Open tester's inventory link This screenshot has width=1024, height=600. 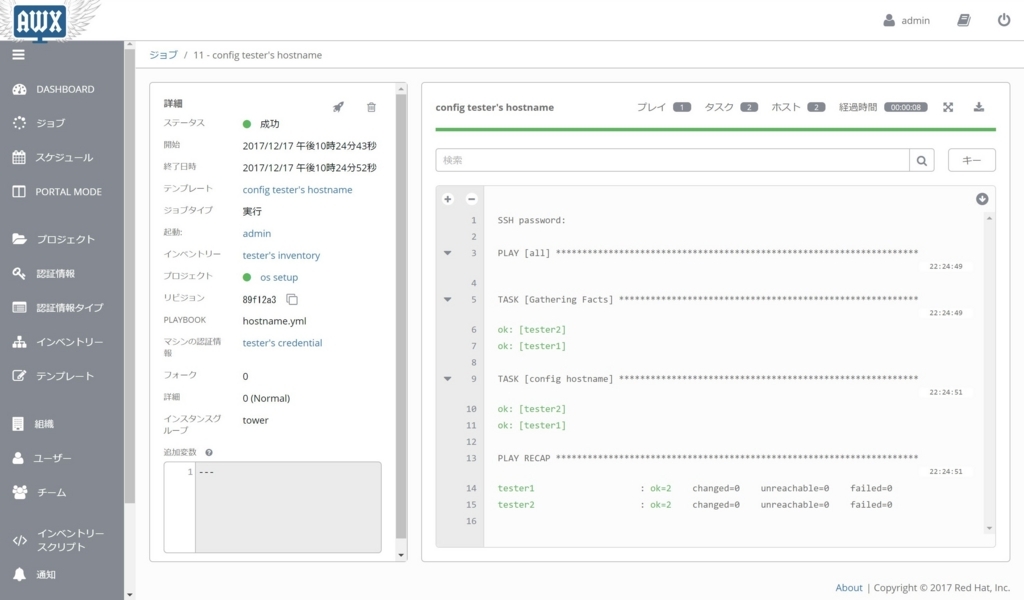(281, 255)
